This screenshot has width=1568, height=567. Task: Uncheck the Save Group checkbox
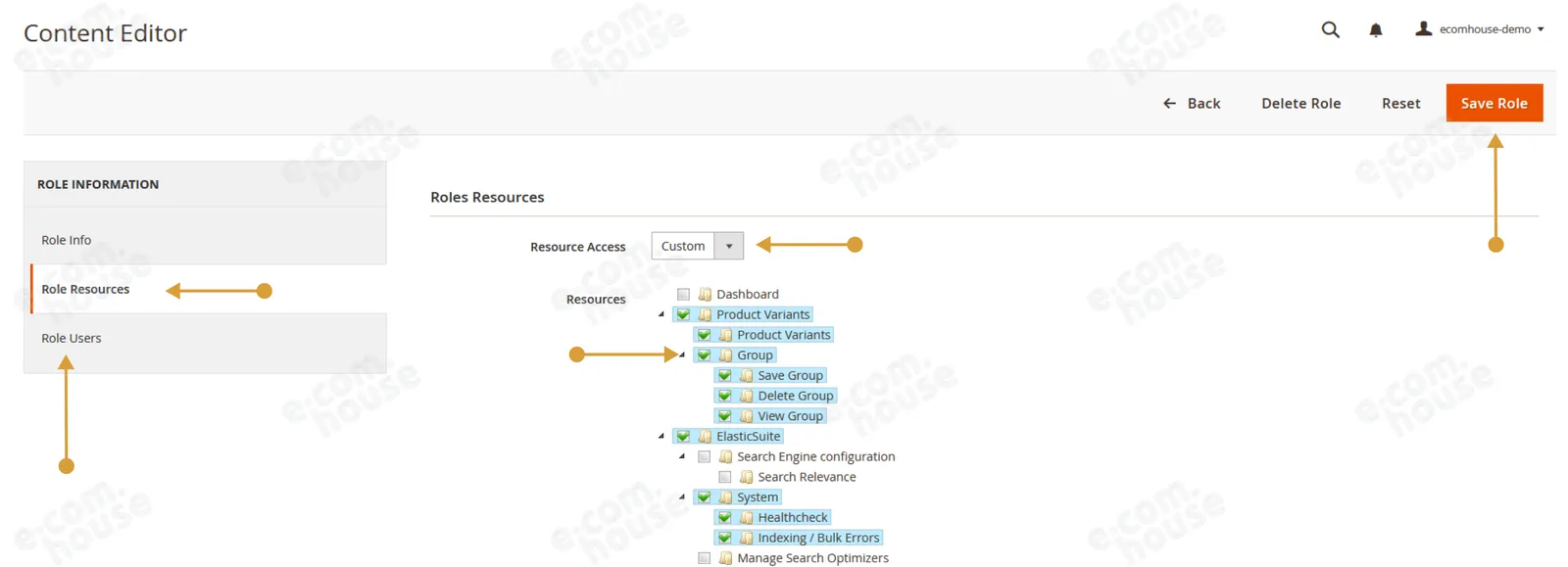724,376
